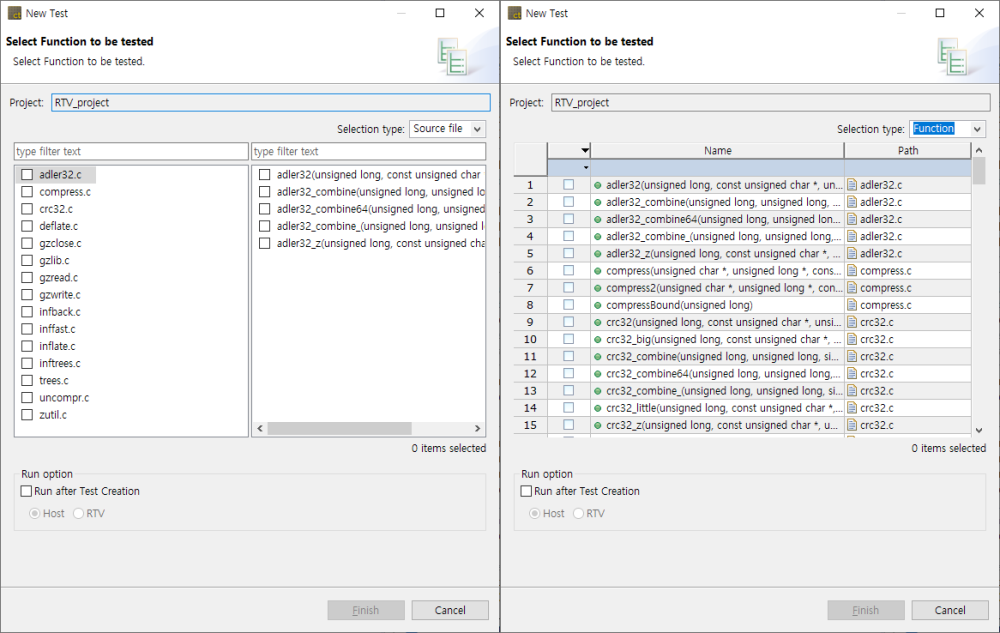Image resolution: width=1000 pixels, height=633 pixels.
Task: Click Project field in left dialog
Action: click(x=271, y=103)
